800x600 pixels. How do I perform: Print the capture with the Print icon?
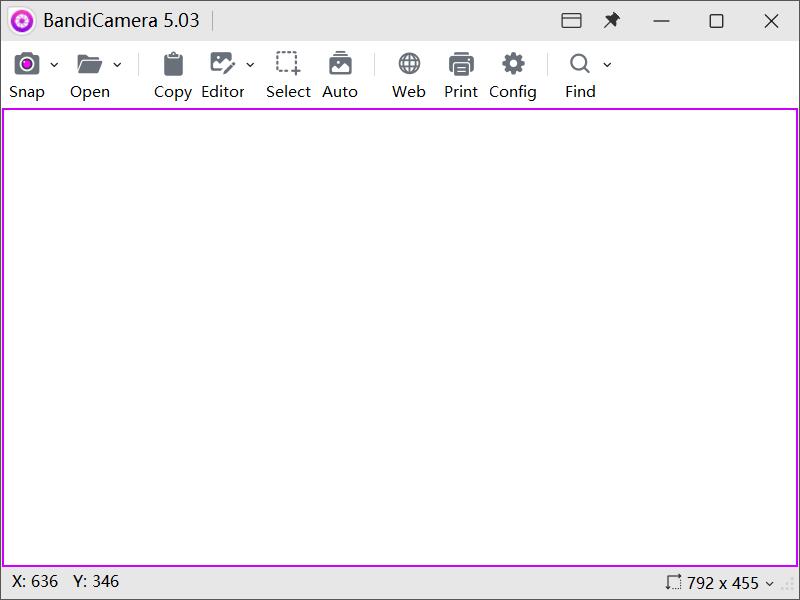click(461, 64)
